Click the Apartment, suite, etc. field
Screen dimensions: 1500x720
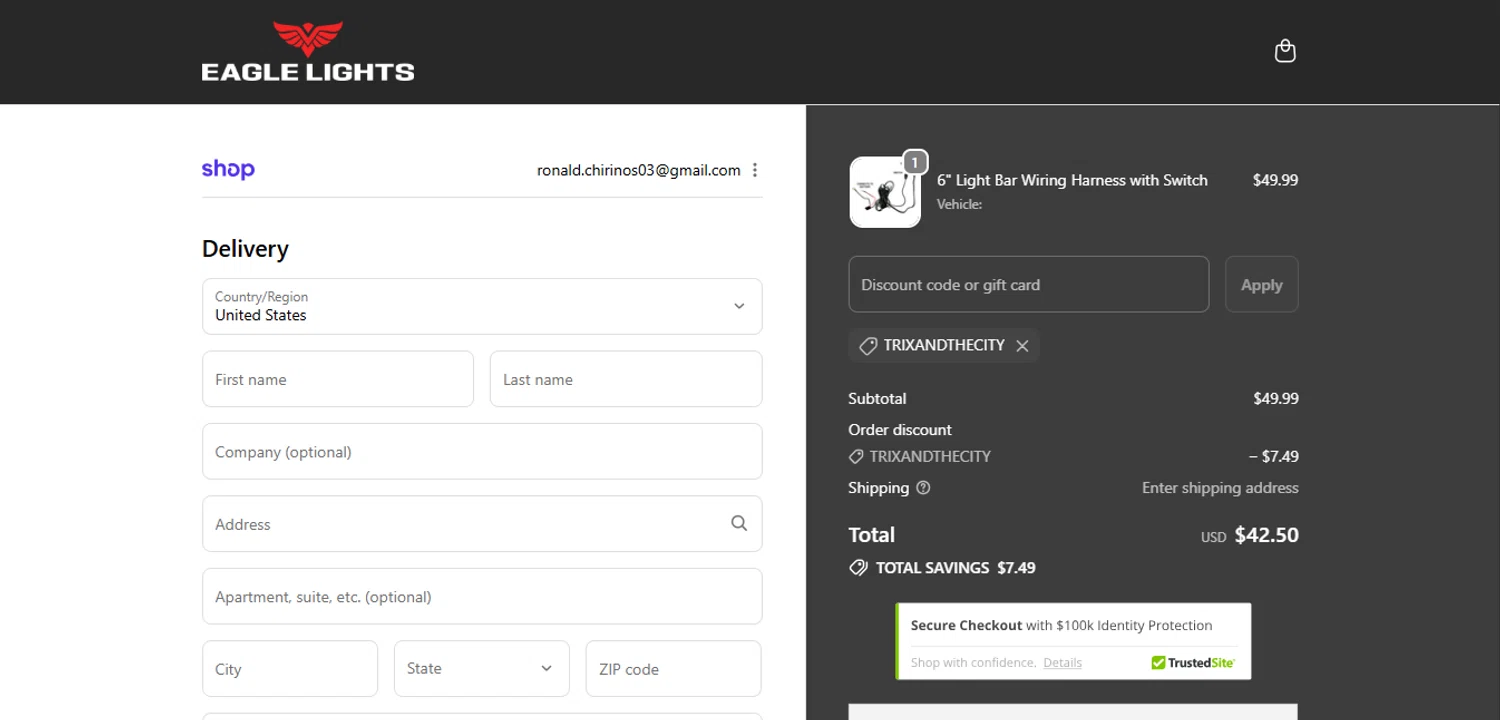coord(482,596)
